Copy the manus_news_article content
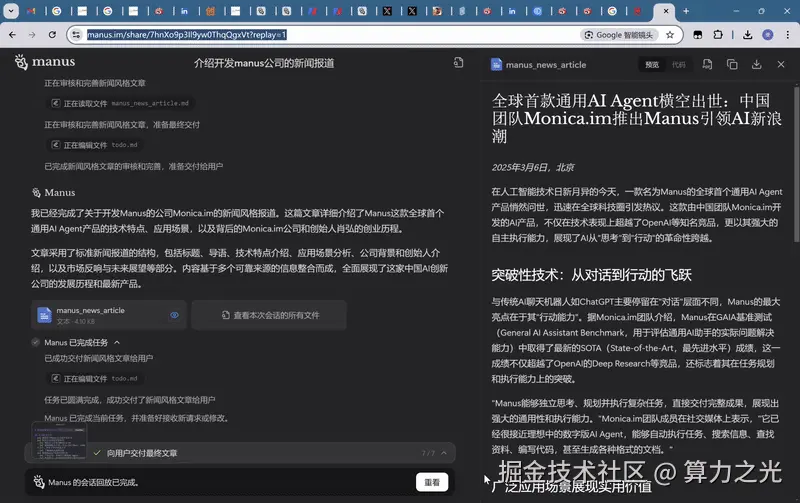800x503 pixels. [x=732, y=64]
